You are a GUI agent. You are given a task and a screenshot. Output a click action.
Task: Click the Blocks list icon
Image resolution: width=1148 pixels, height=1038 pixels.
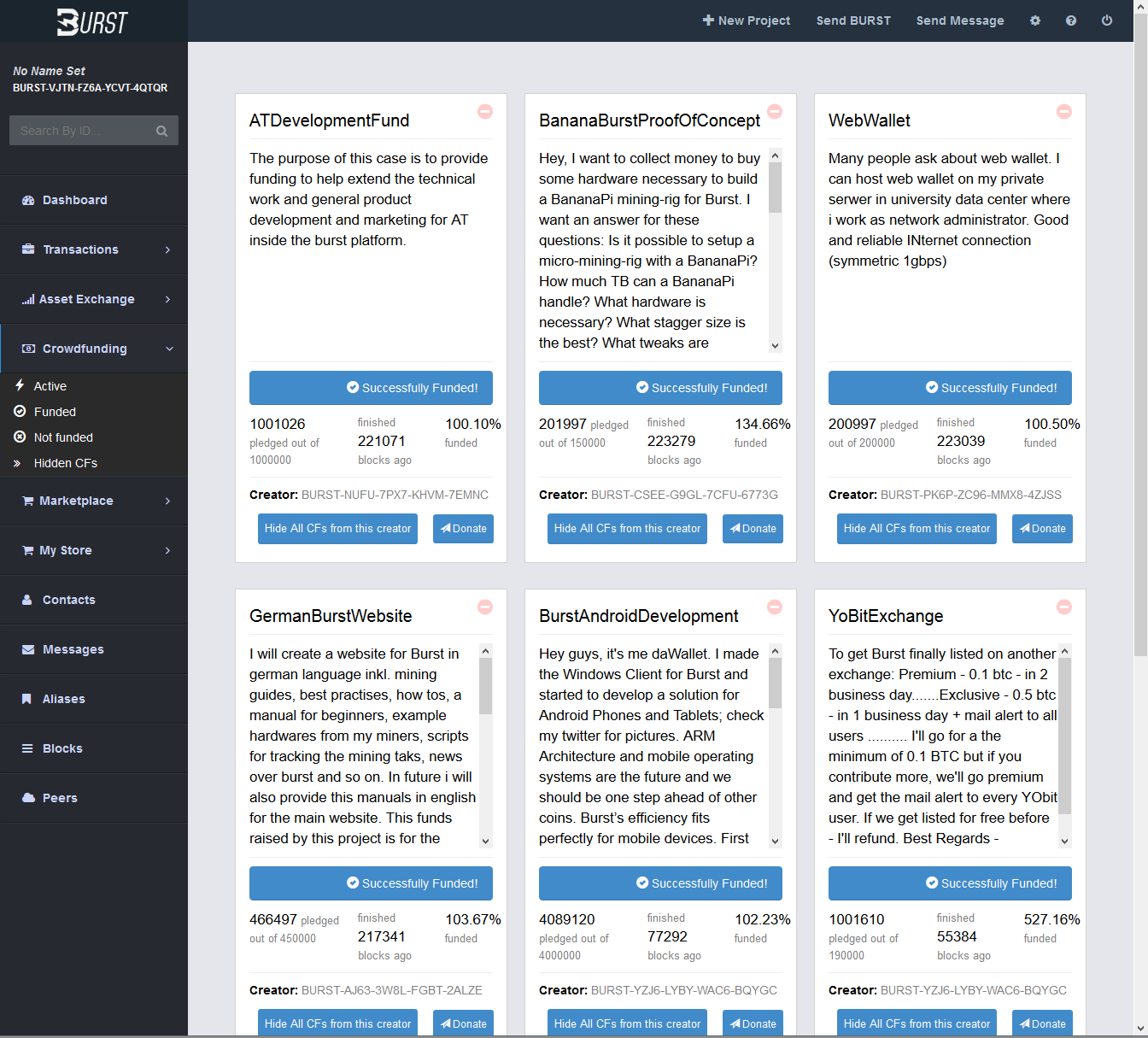point(27,748)
